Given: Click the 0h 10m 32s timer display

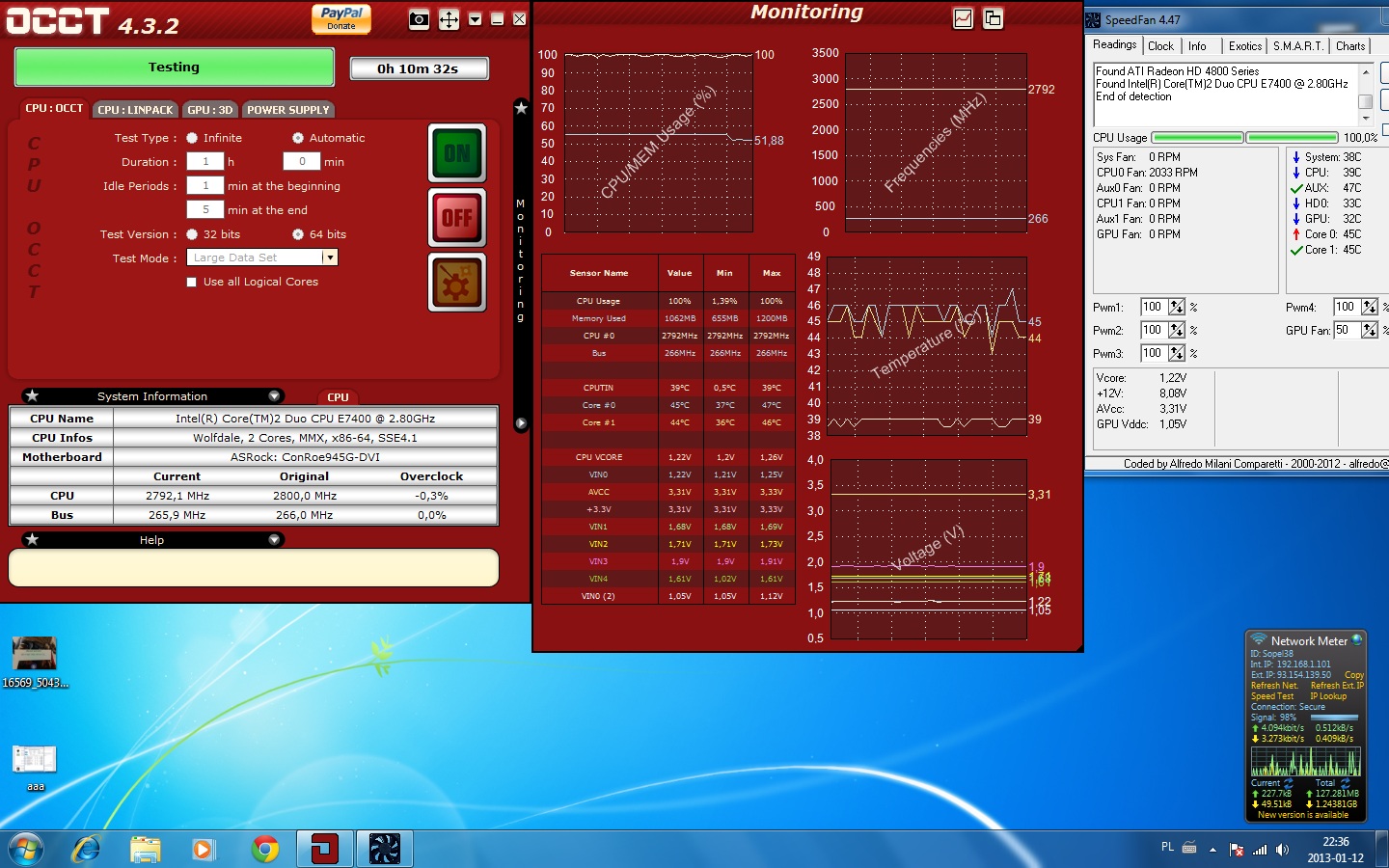Looking at the screenshot, I should [419, 68].
